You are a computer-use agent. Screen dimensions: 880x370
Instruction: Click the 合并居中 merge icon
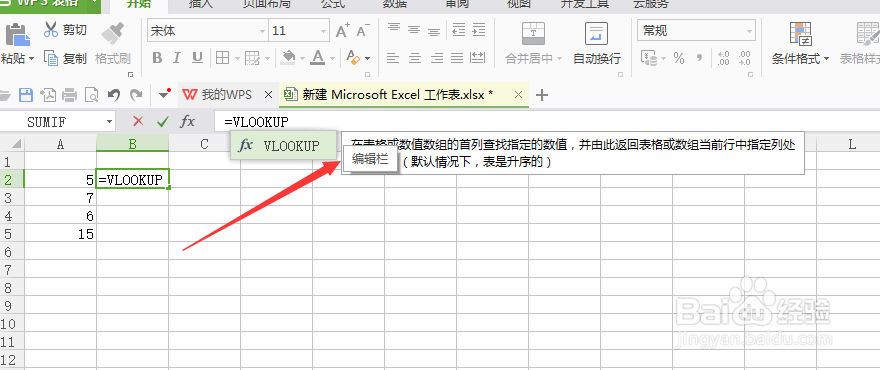[x=533, y=34]
